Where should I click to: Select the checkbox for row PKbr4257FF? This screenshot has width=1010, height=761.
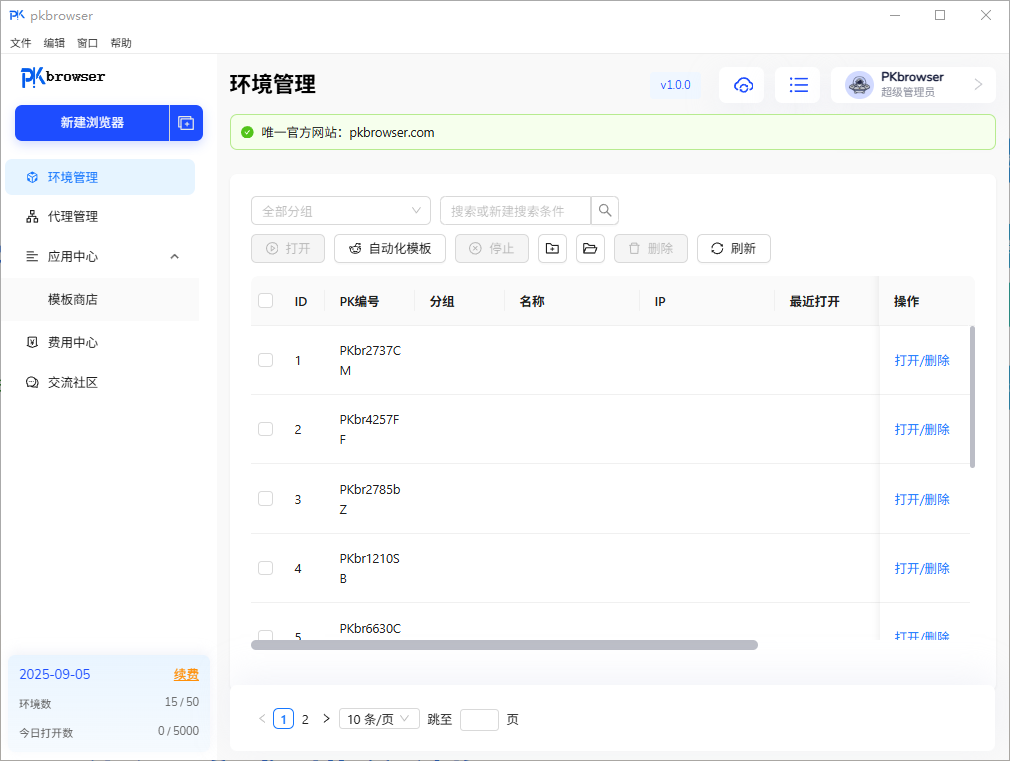pyautogui.click(x=265, y=429)
